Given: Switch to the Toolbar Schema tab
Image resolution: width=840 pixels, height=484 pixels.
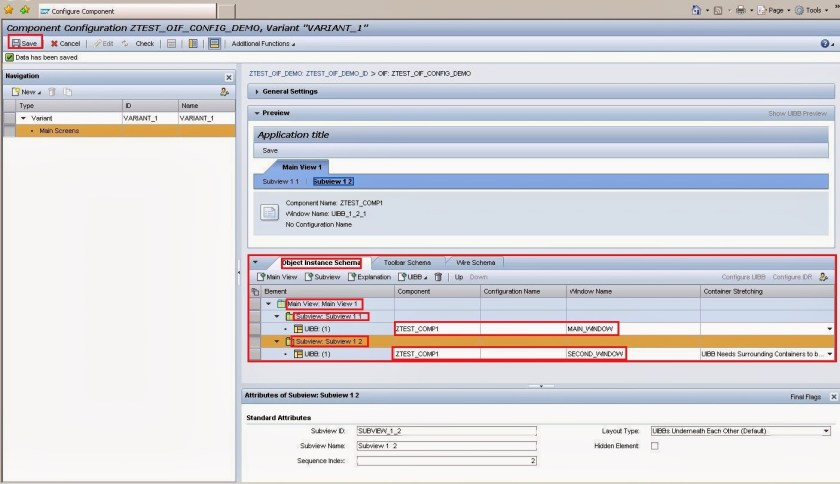Looking at the screenshot, I should [406, 262].
